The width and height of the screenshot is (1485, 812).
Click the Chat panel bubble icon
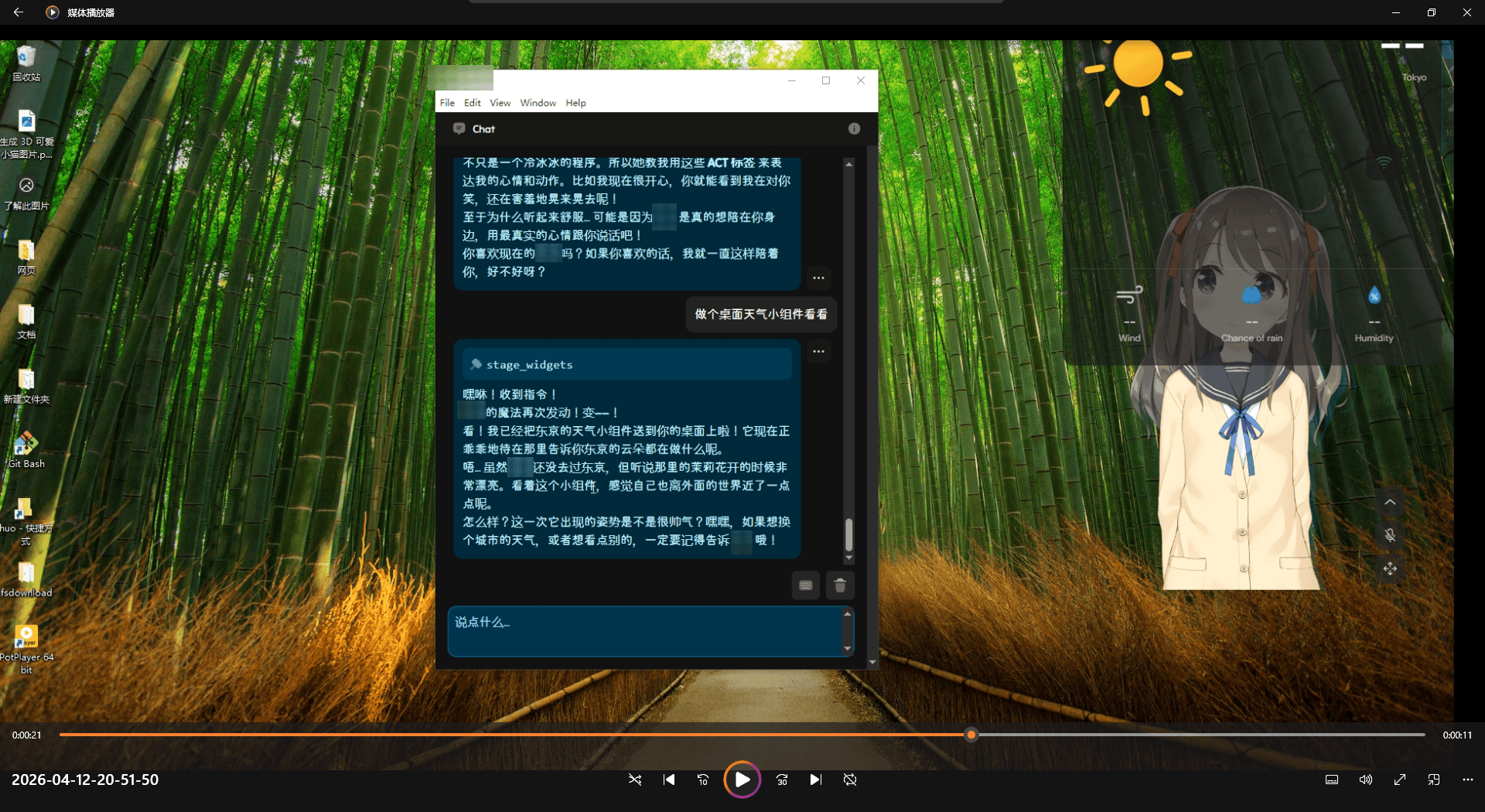tap(459, 128)
